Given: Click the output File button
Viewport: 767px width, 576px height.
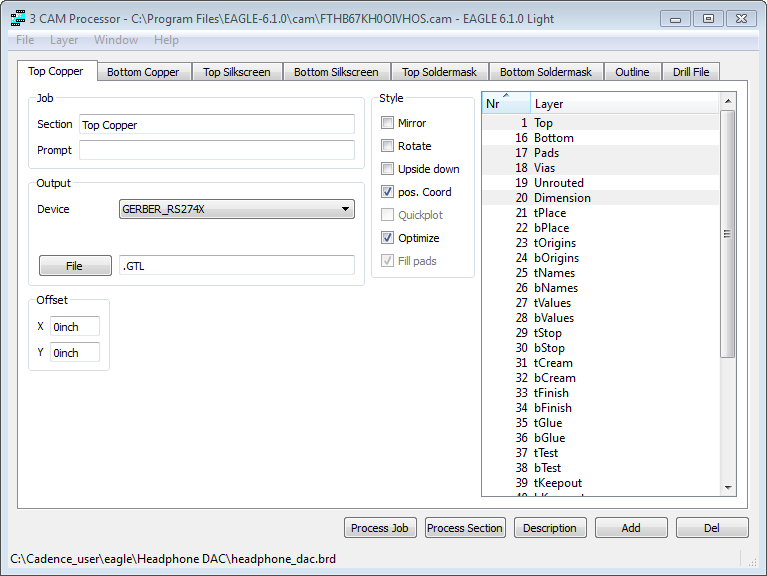Looking at the screenshot, I should tap(75, 266).
